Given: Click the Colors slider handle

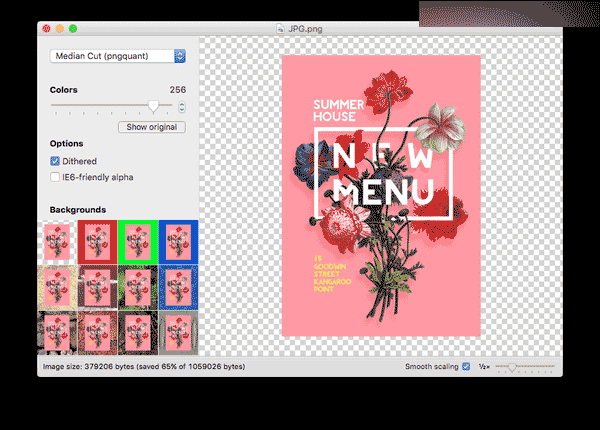Looking at the screenshot, I should (x=153, y=105).
